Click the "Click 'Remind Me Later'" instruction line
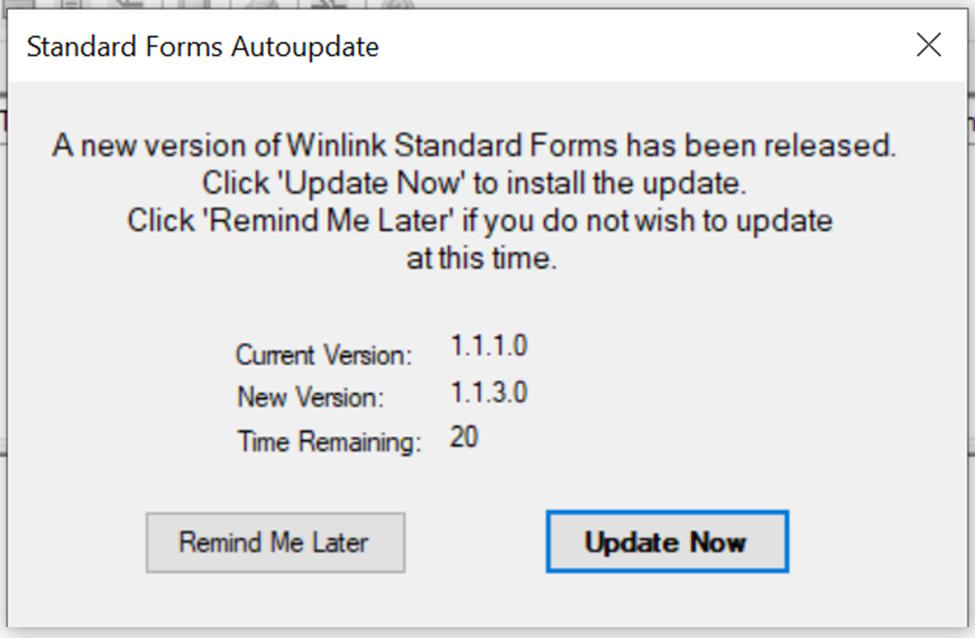The image size is (975, 638). click(479, 220)
